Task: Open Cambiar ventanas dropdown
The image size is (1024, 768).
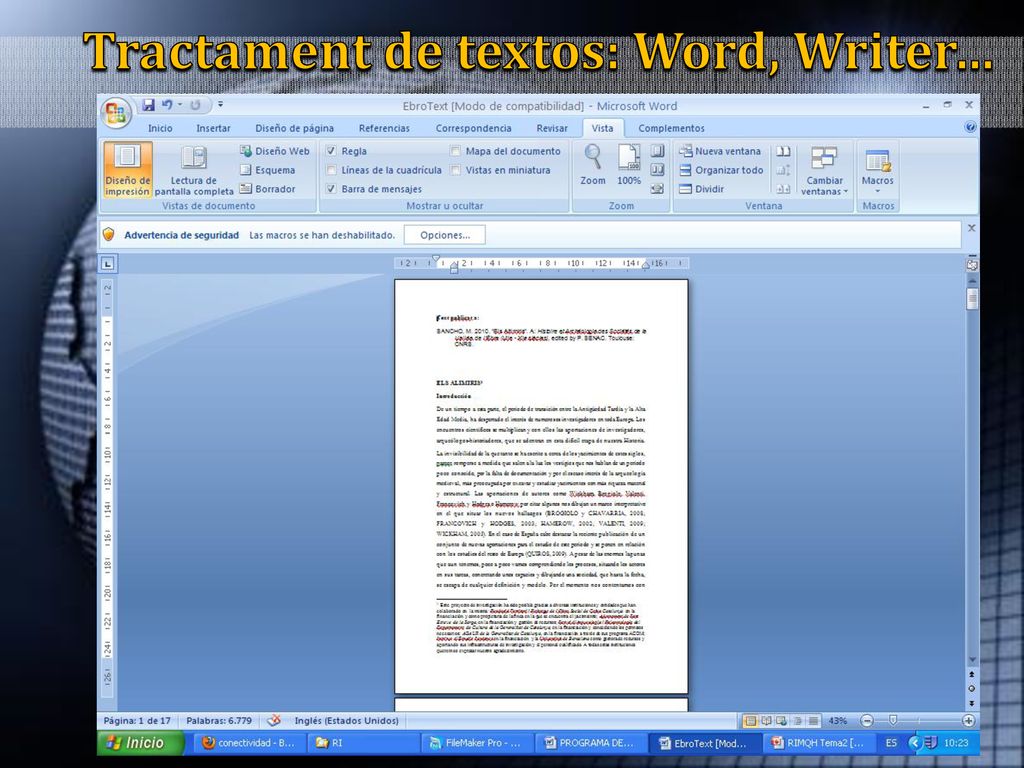Action: tap(824, 170)
